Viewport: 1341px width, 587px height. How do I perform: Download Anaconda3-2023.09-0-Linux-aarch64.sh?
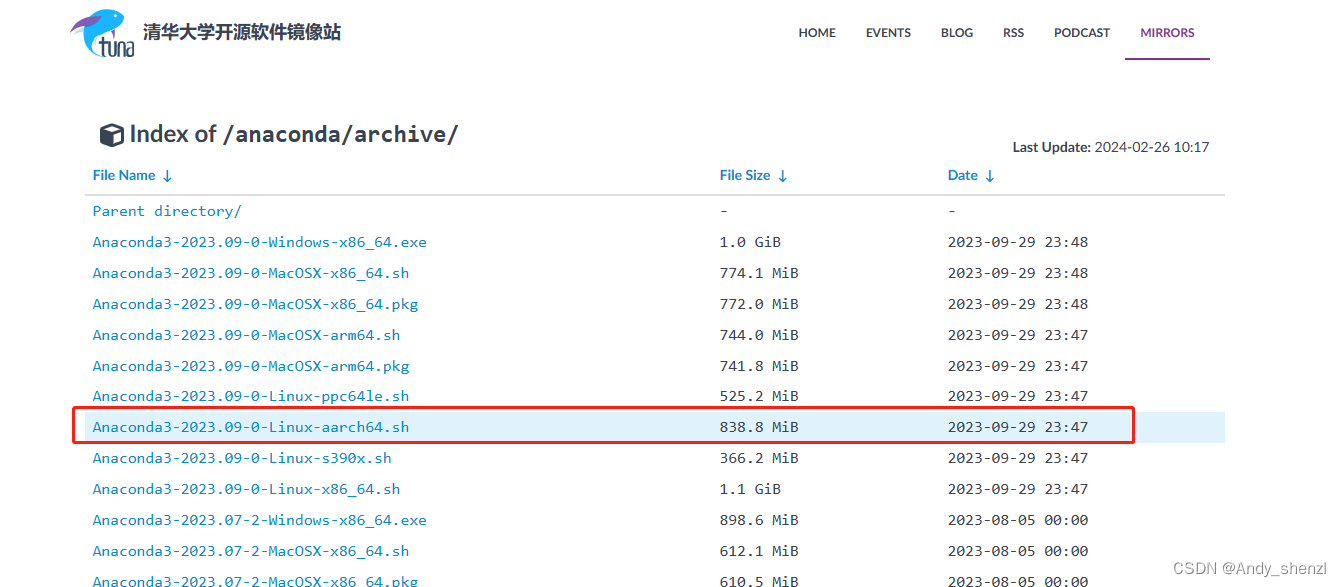[x=251, y=427]
